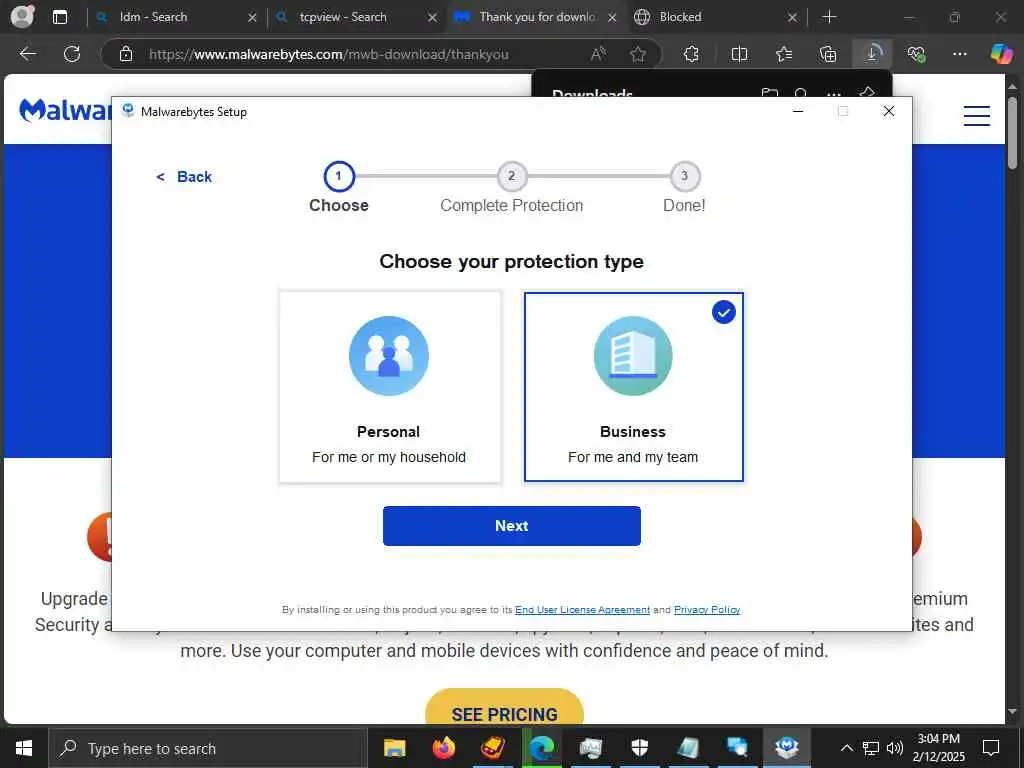1024x768 pixels.
Task: Close the tcpview - Search tab
Action: click(x=432, y=18)
